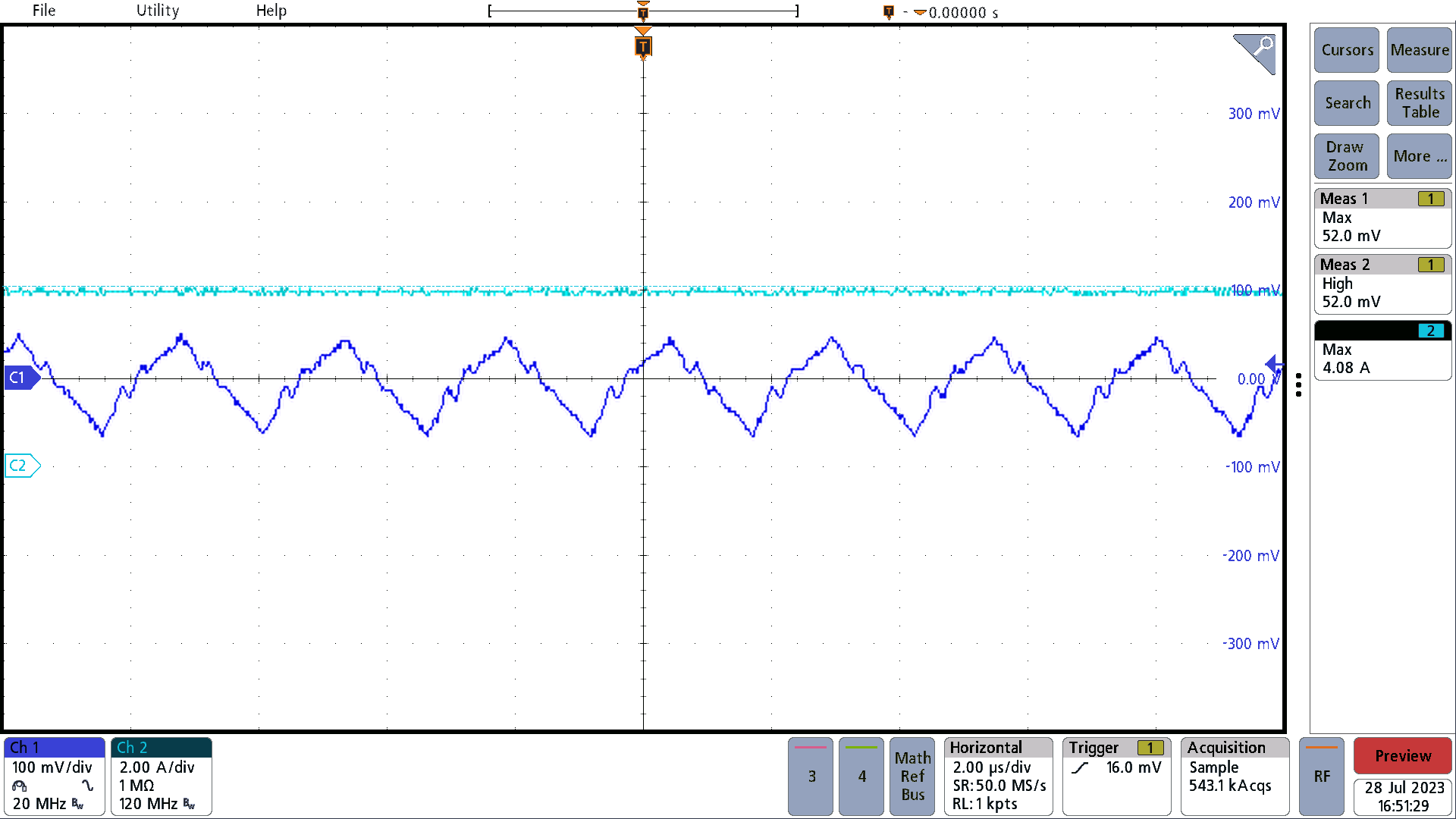Open the Ch 2 settings badge
1456x819 pixels.
click(162, 777)
